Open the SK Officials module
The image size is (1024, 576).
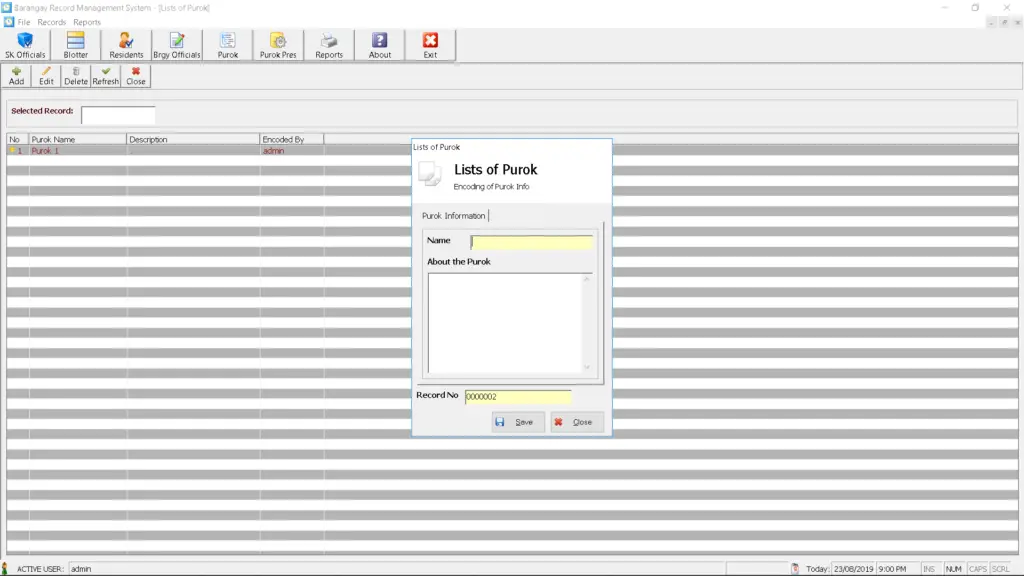pyautogui.click(x=24, y=44)
